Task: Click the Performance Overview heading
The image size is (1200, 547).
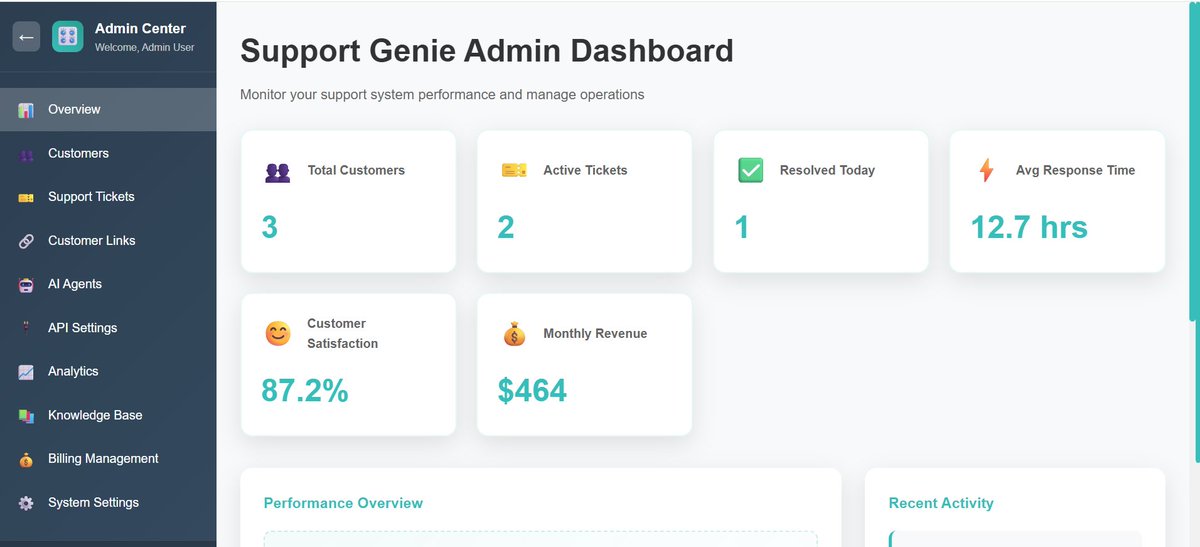Action: 343,503
